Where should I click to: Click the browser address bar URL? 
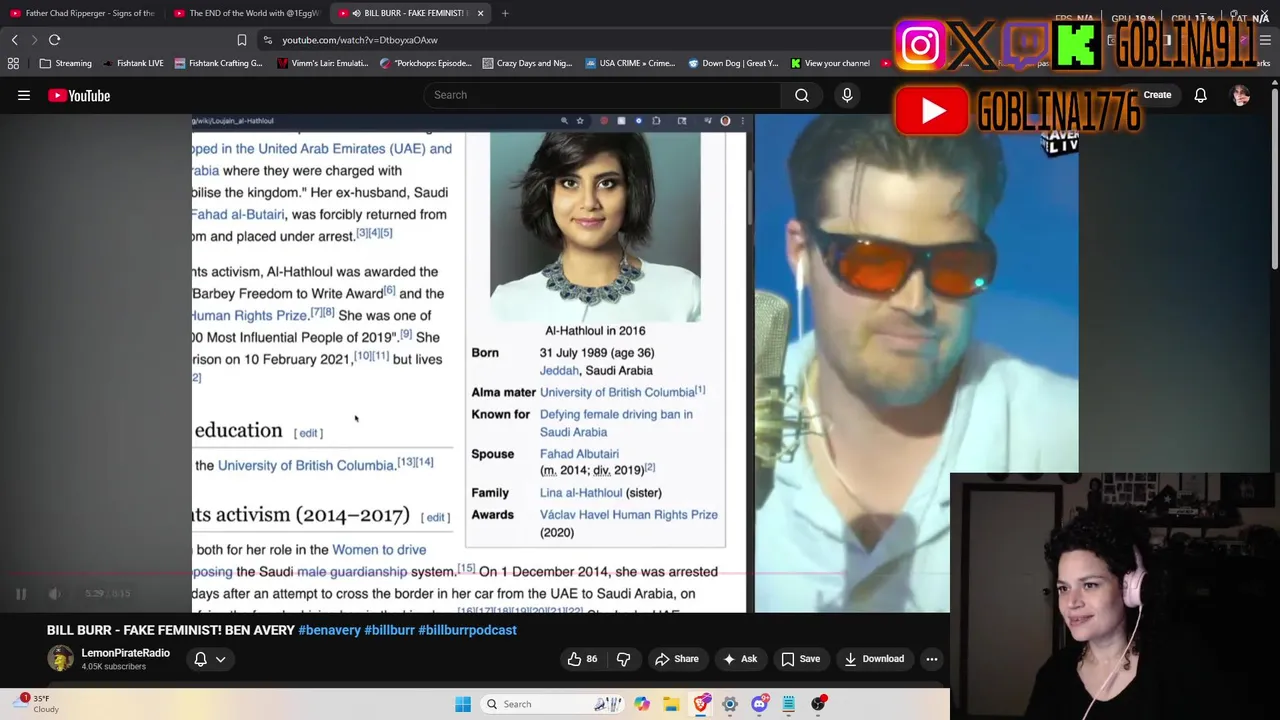tap(360, 40)
